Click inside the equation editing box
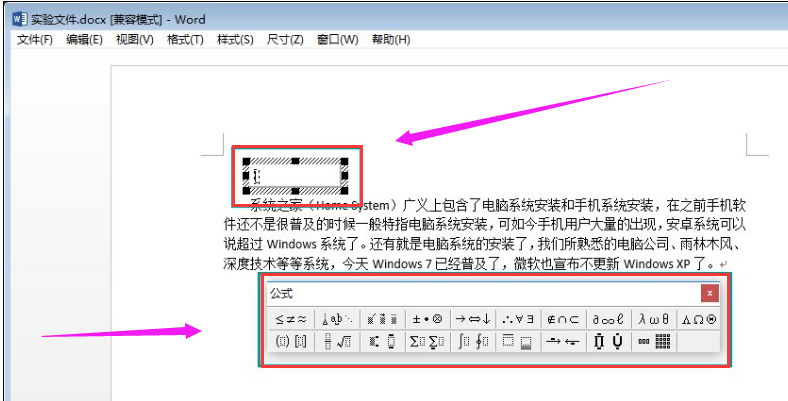 point(295,176)
